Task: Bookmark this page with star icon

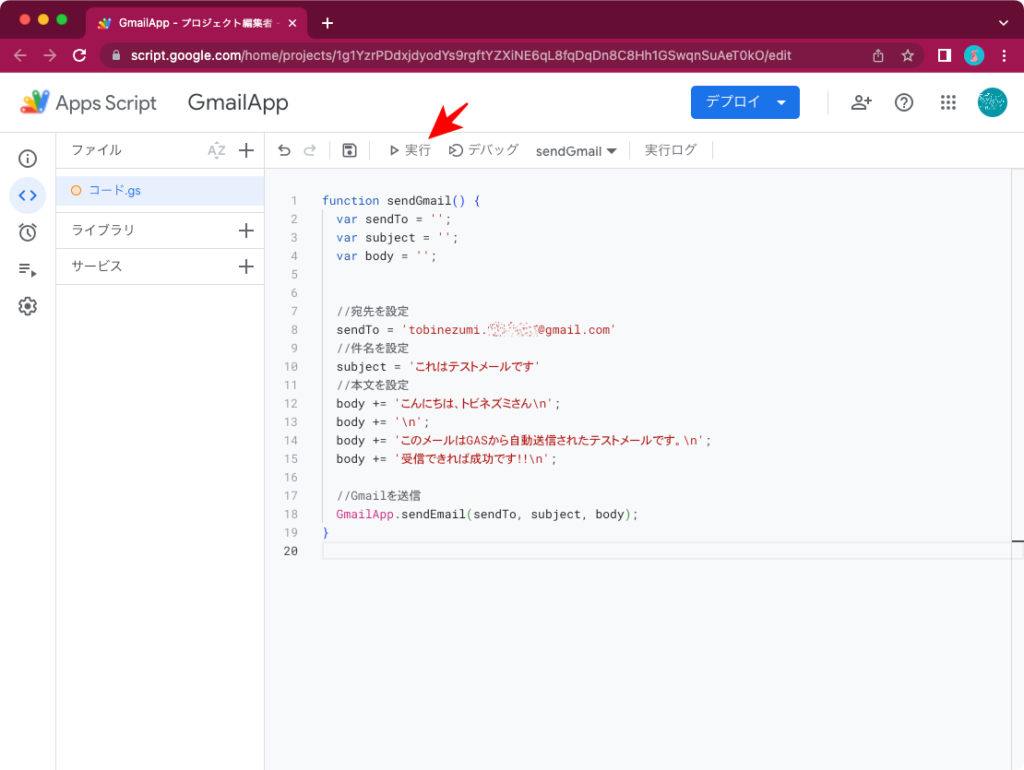Action: 908,56
